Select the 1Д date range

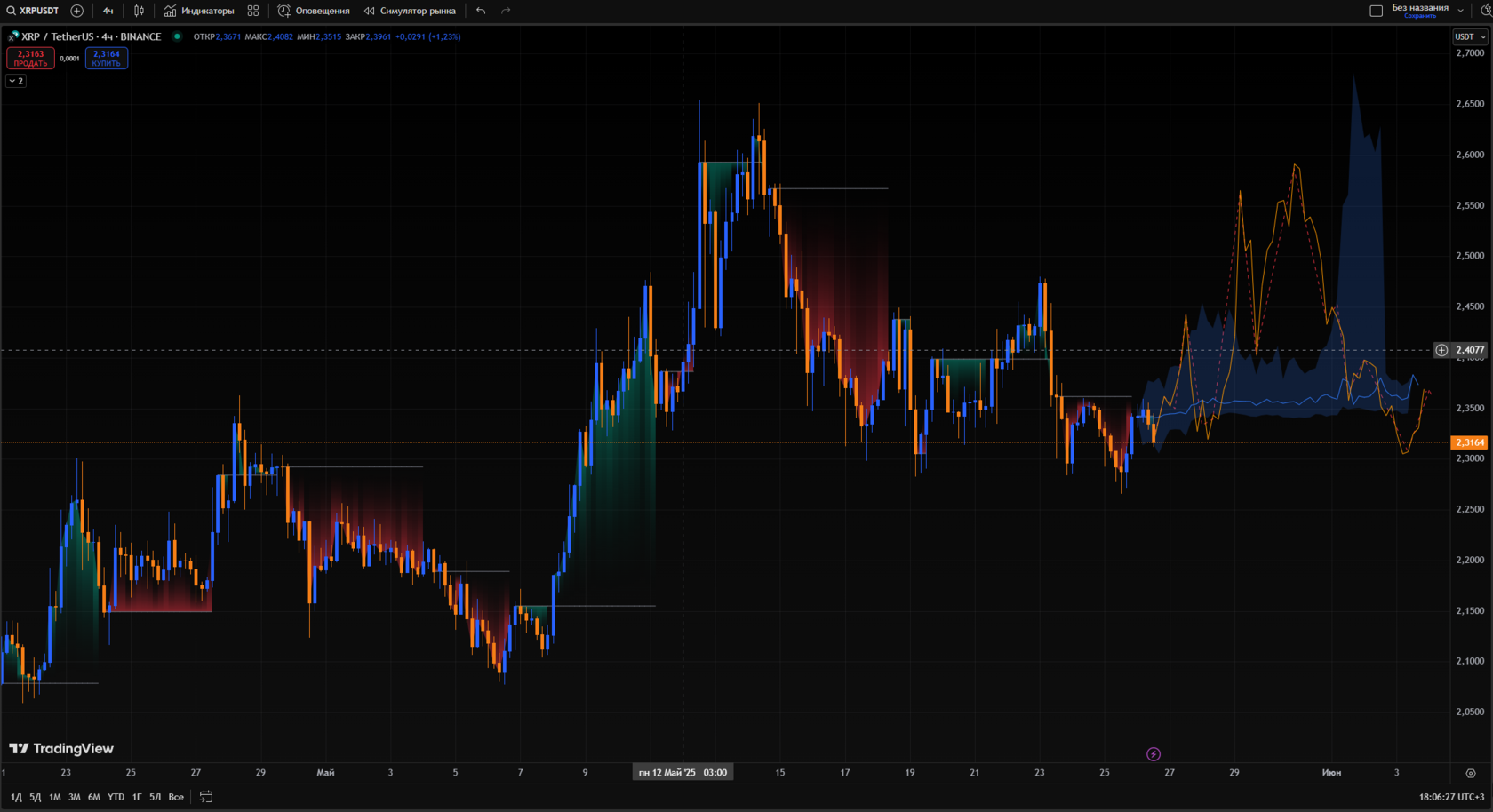[16, 797]
